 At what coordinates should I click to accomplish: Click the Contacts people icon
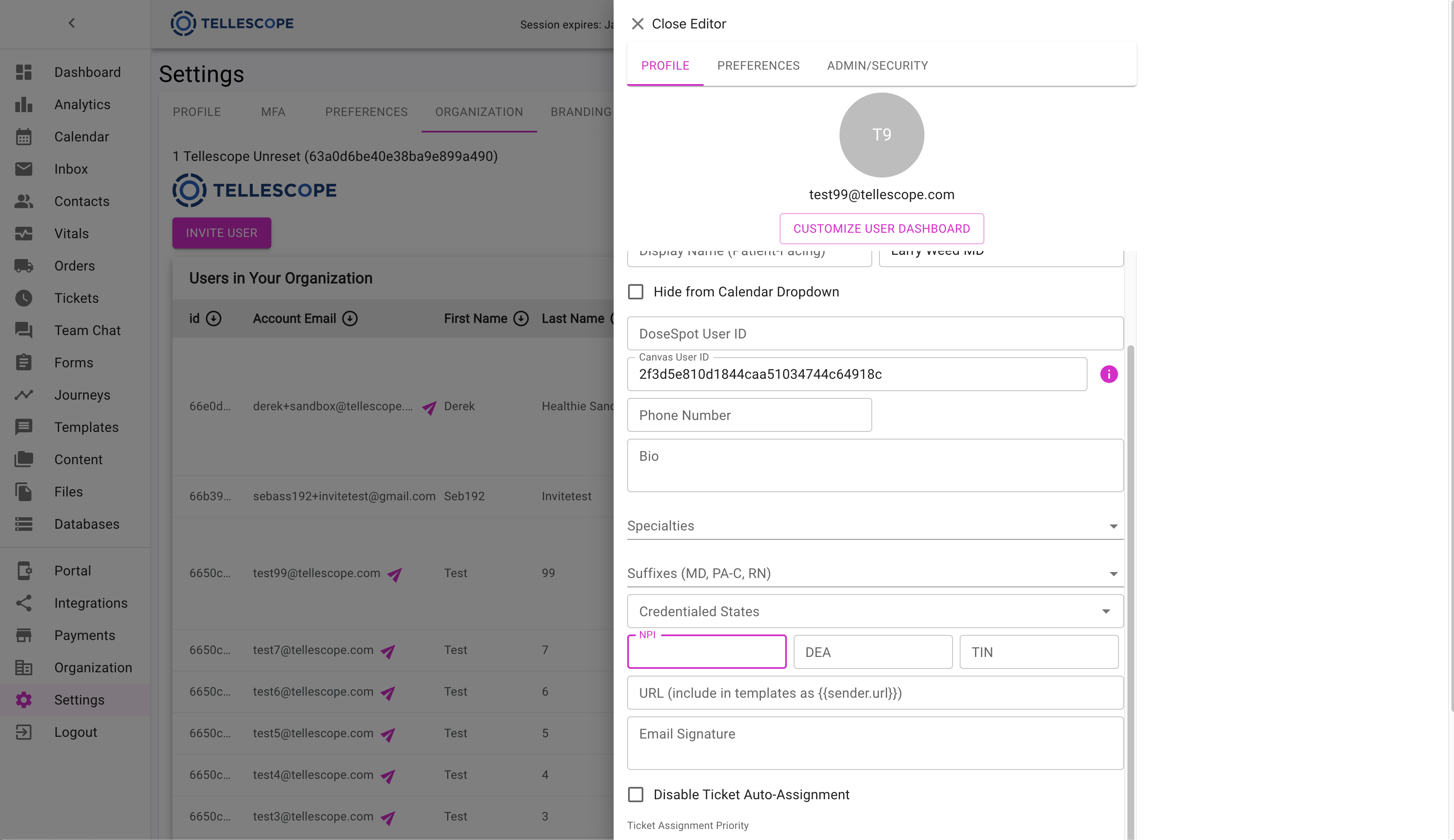click(x=24, y=201)
